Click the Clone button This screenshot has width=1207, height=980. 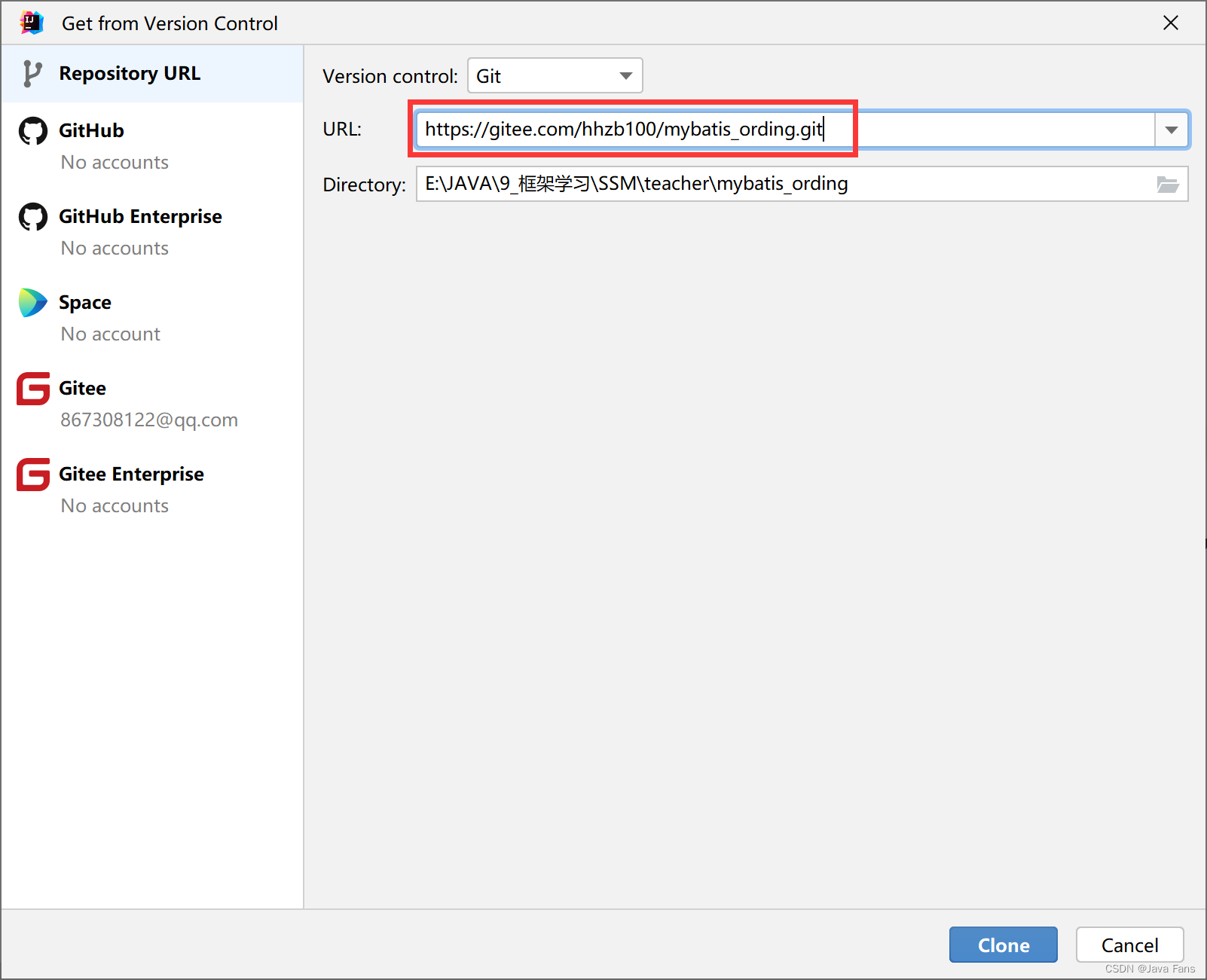point(1004,945)
